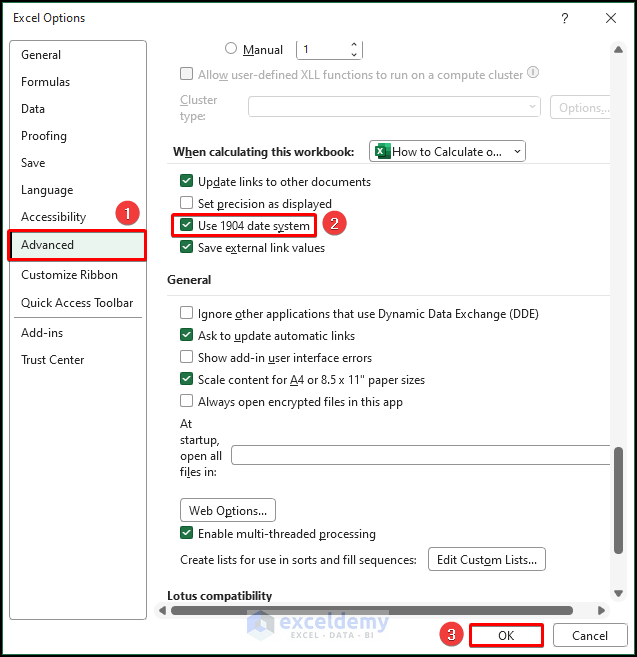Click 'When calculating this workbook' label
The height and width of the screenshot is (657, 637).
click(264, 152)
